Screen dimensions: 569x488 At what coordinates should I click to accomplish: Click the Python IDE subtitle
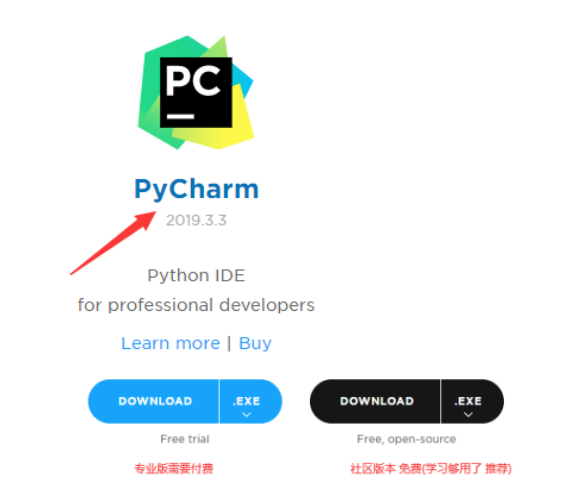point(196,276)
